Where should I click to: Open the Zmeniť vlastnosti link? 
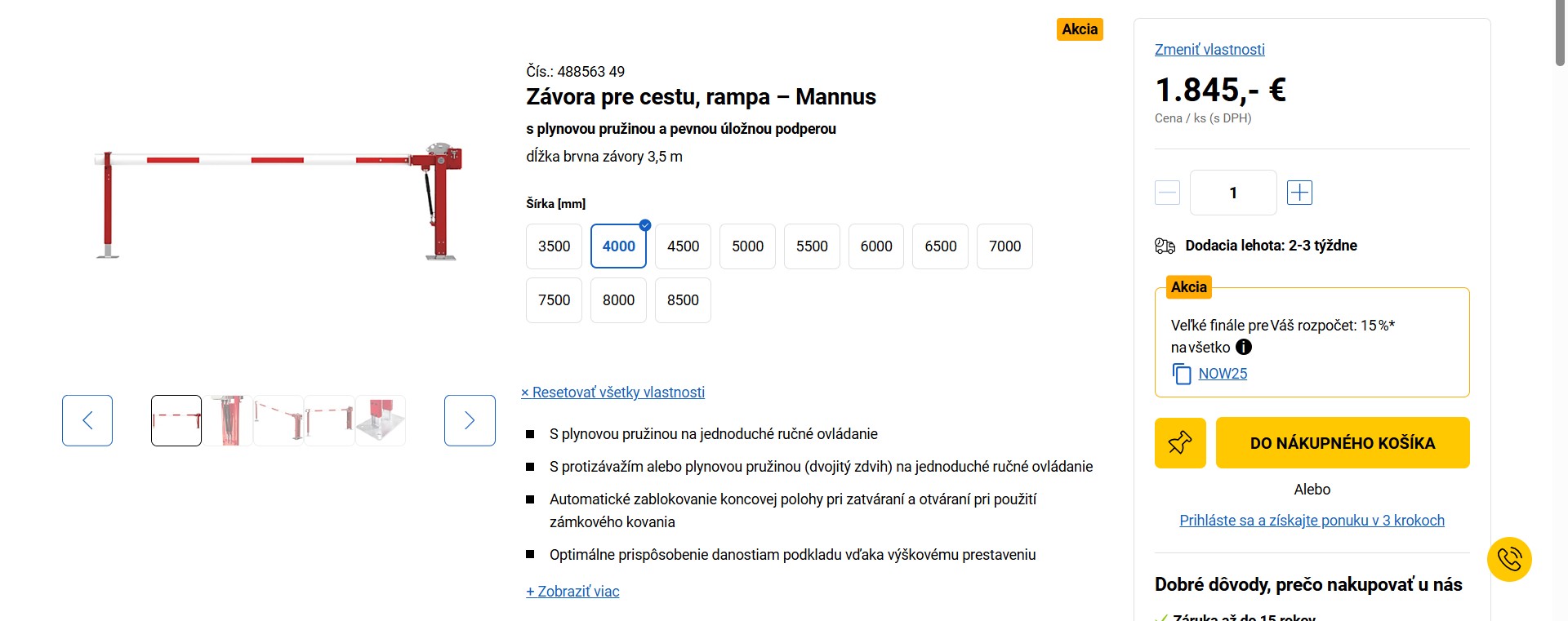pyautogui.click(x=1209, y=50)
